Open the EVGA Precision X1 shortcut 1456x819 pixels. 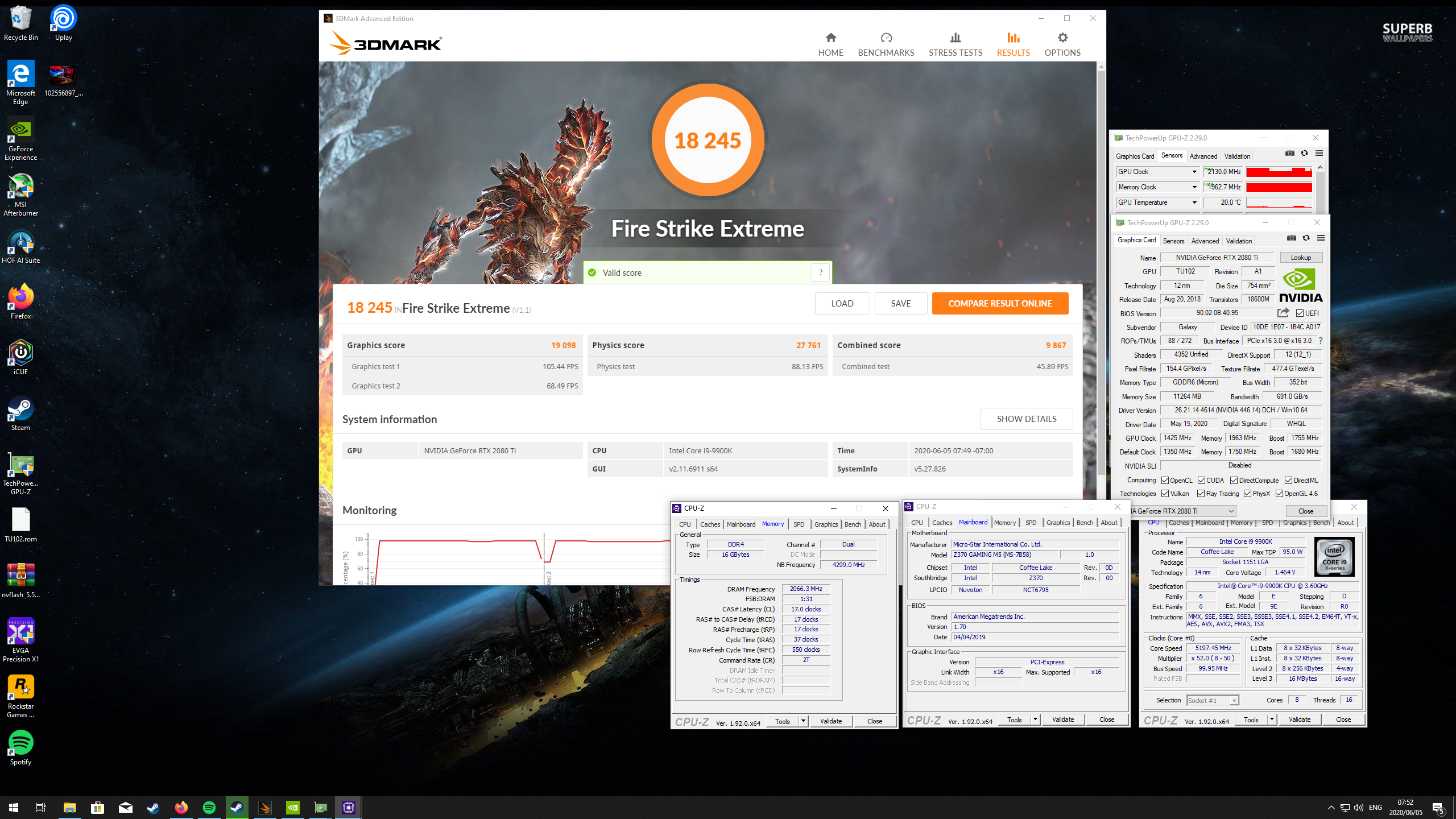click(x=20, y=640)
